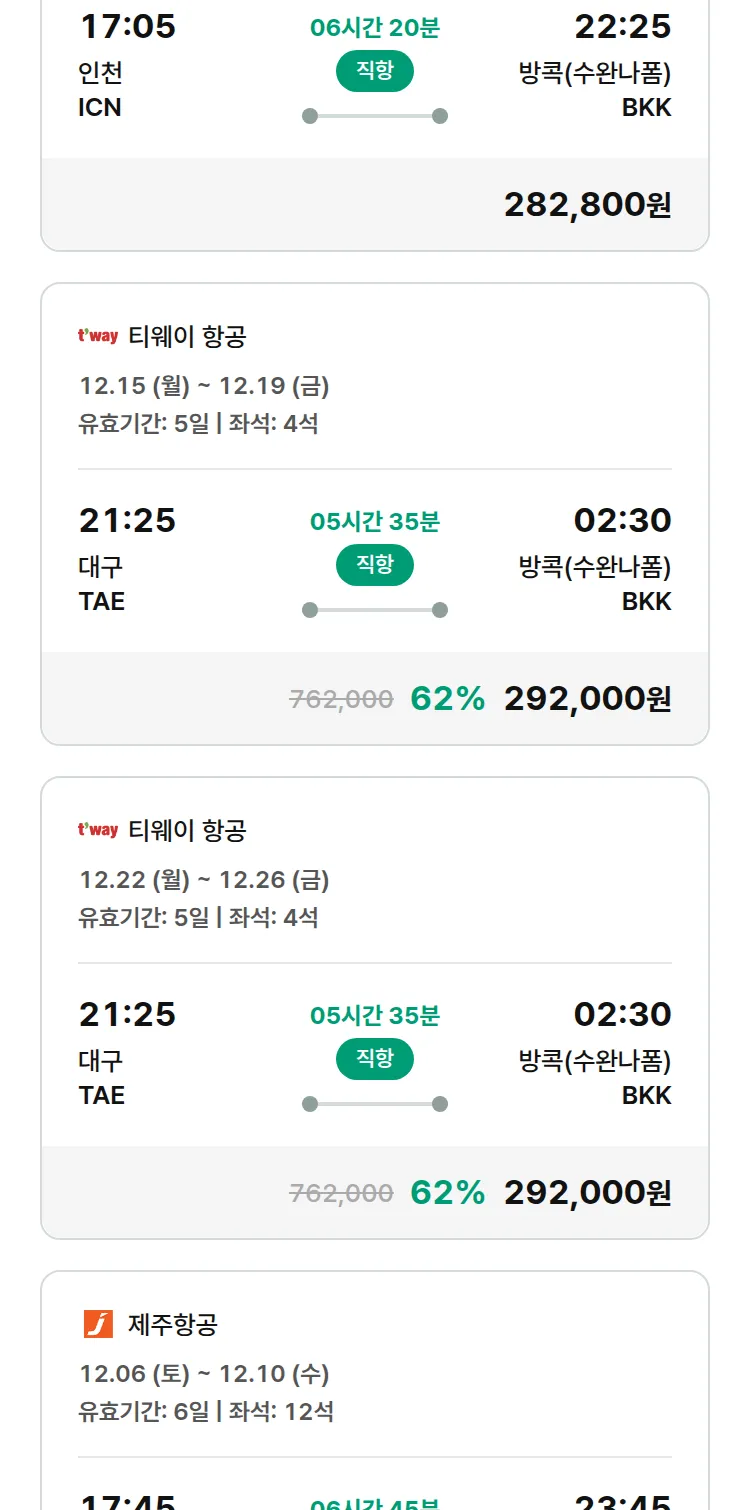
Task: Select the 282,800원 fare
Action: (587, 204)
